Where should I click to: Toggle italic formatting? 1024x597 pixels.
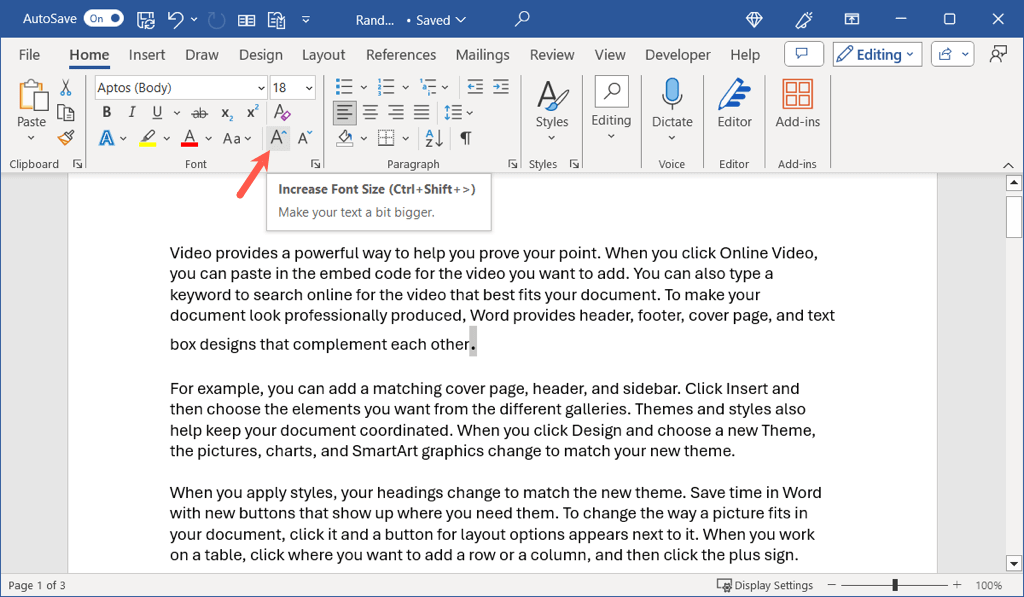coord(130,113)
